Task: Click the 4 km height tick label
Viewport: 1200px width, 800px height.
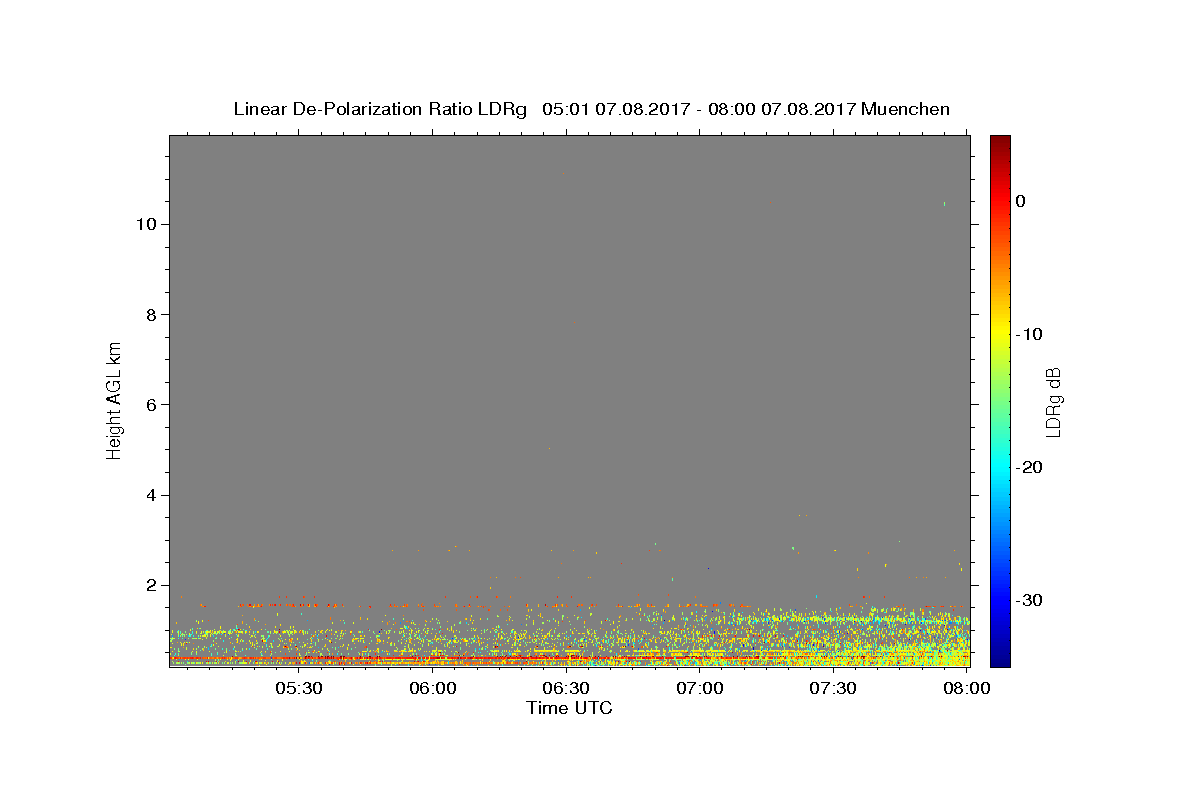Action: tap(149, 495)
